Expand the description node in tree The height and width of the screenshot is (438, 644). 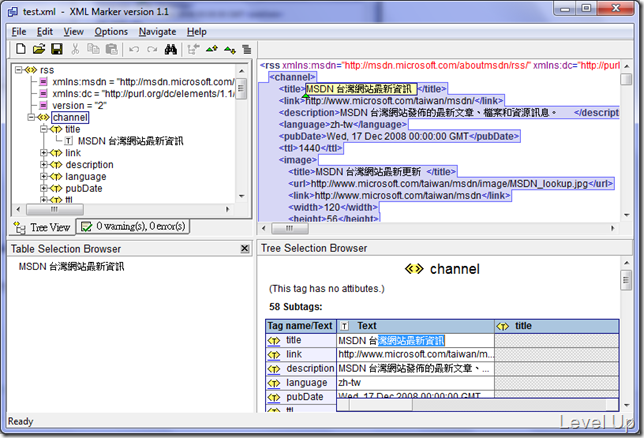(44, 165)
